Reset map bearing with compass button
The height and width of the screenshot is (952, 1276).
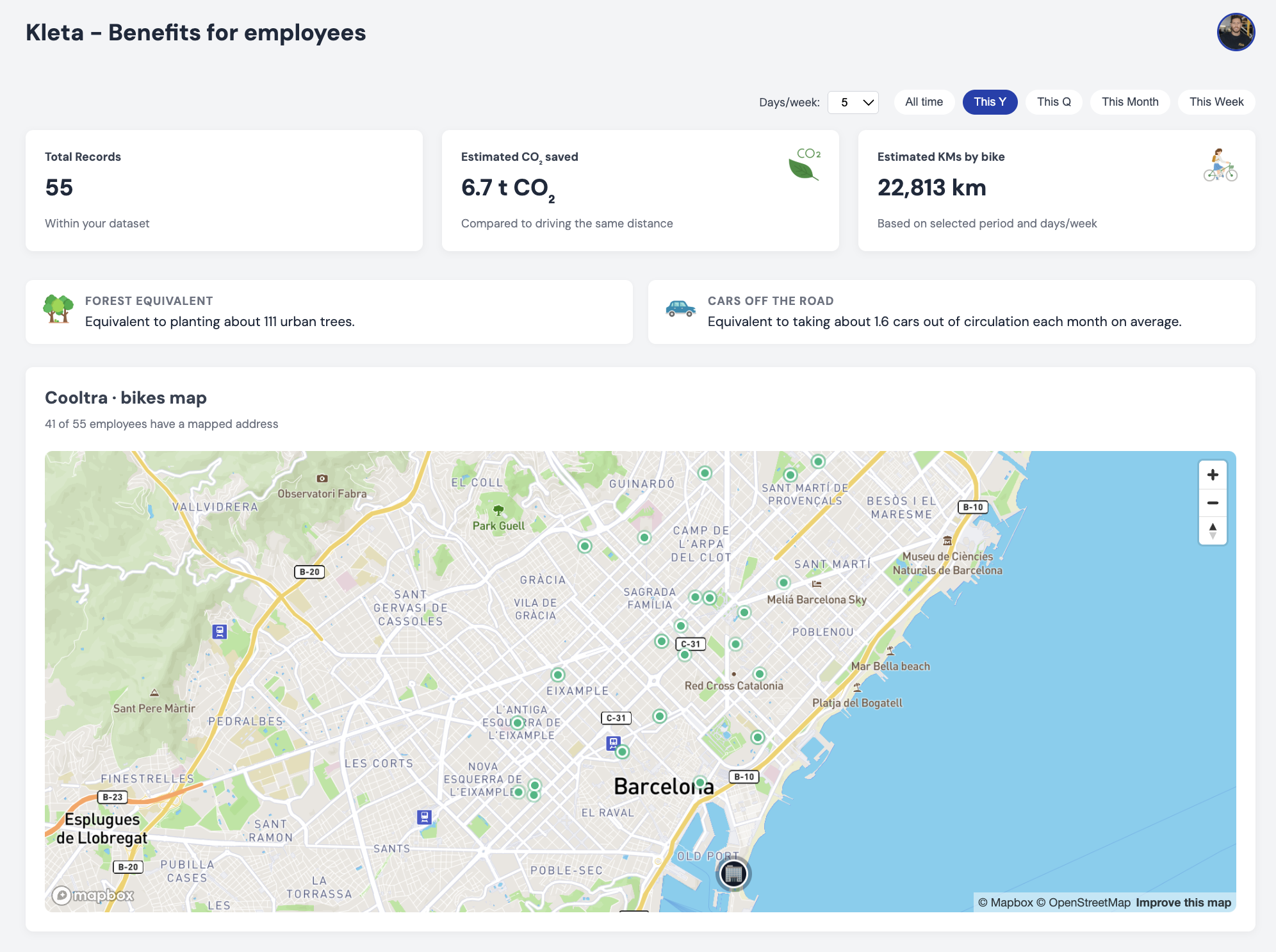click(x=1213, y=531)
